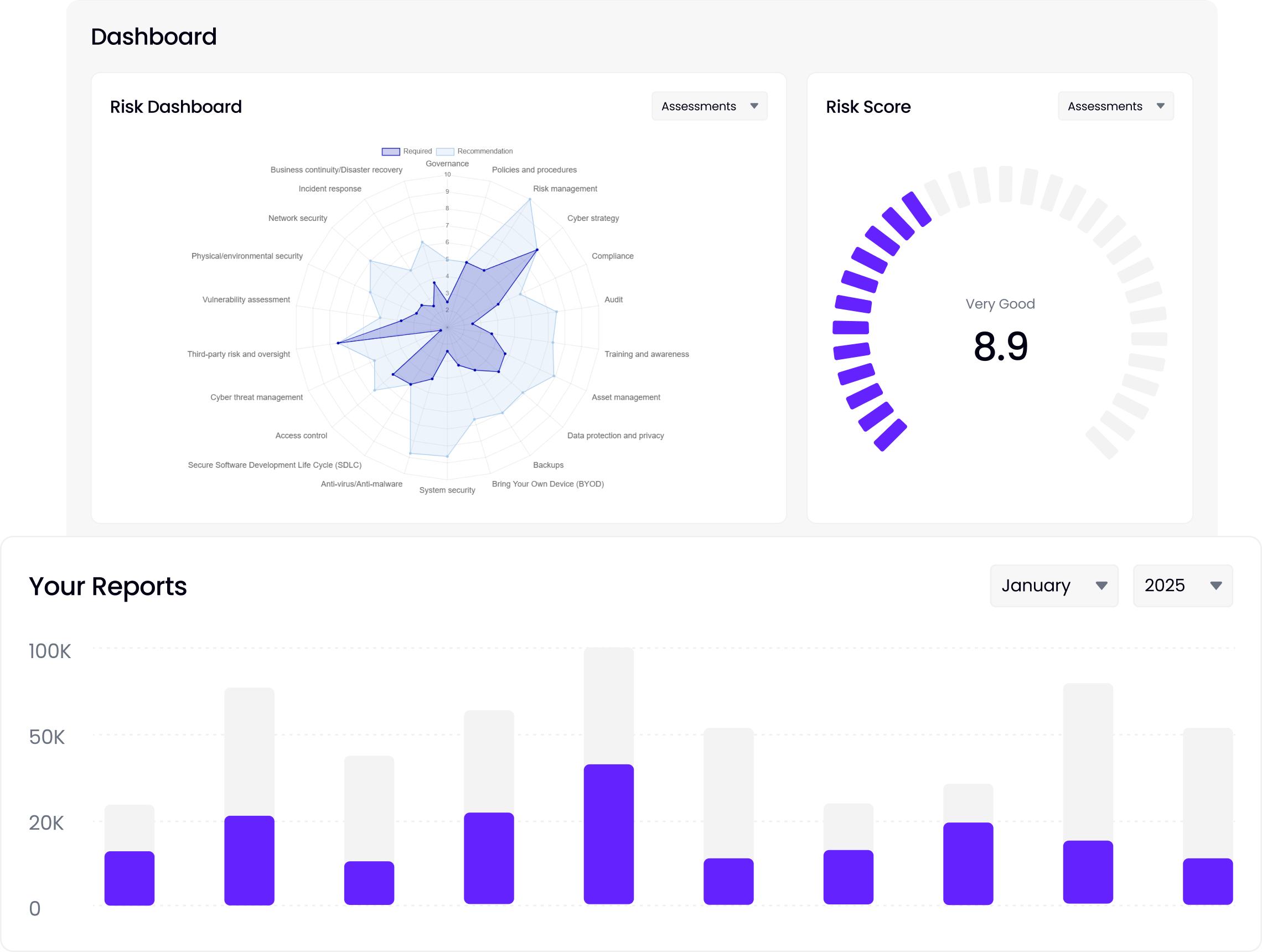The image size is (1262, 952).
Task: Select the first report bar in the chart
Action: (129, 878)
